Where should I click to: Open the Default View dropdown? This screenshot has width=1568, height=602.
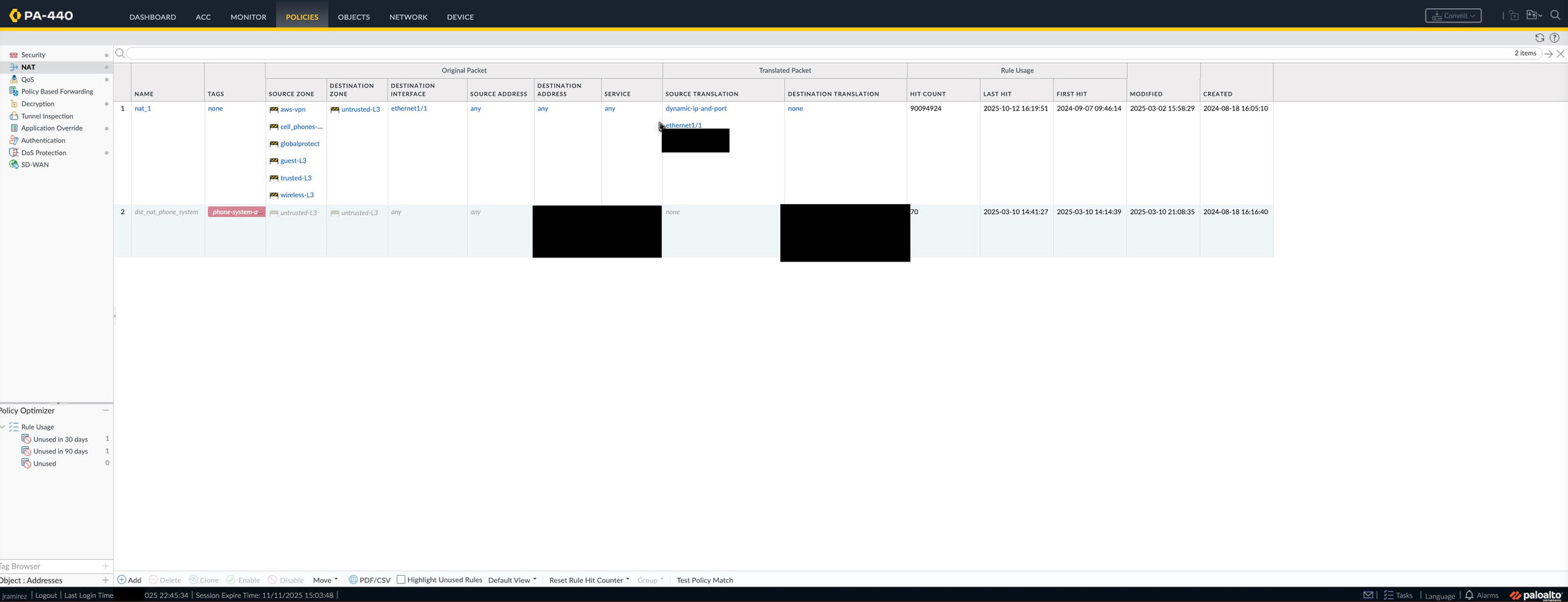(x=512, y=580)
